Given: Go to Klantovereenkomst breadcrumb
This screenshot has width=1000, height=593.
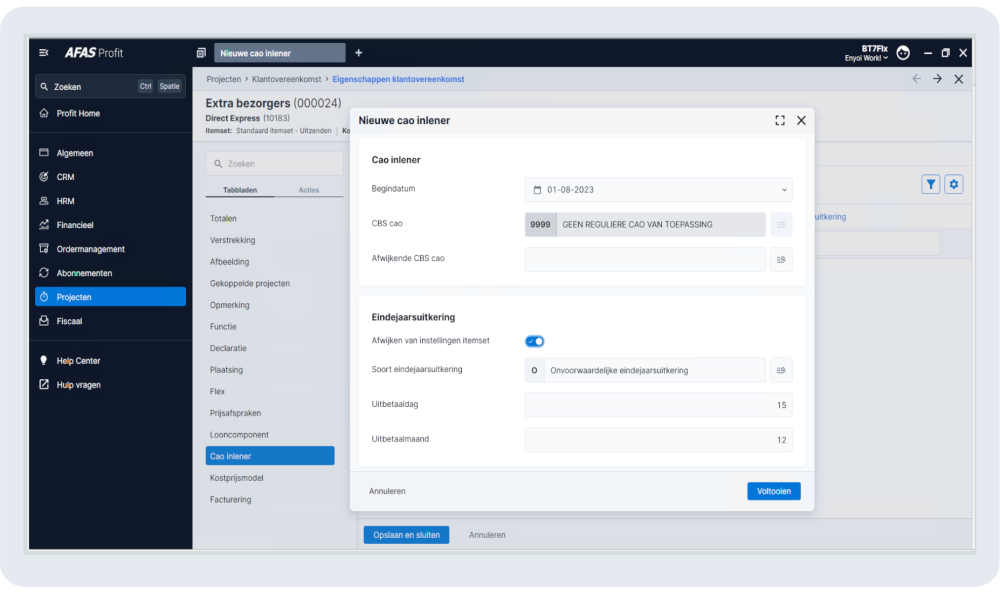Looking at the screenshot, I should (286, 79).
